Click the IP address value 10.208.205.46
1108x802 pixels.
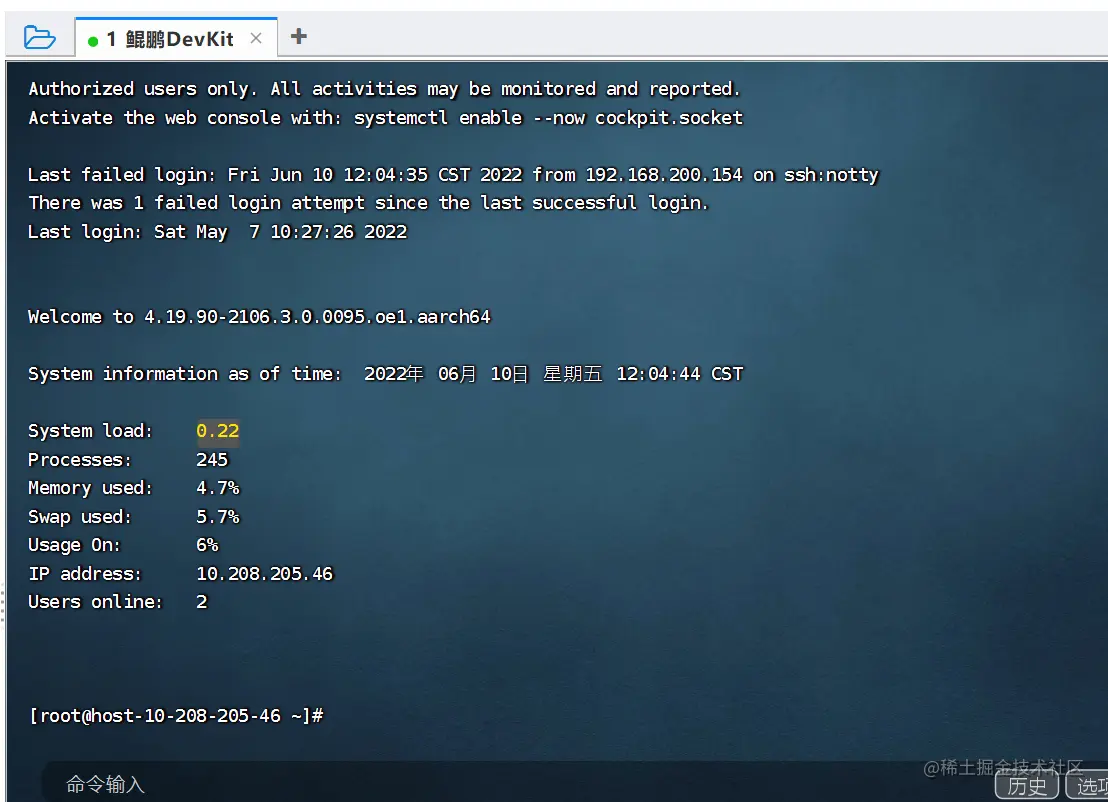pyautogui.click(x=264, y=574)
